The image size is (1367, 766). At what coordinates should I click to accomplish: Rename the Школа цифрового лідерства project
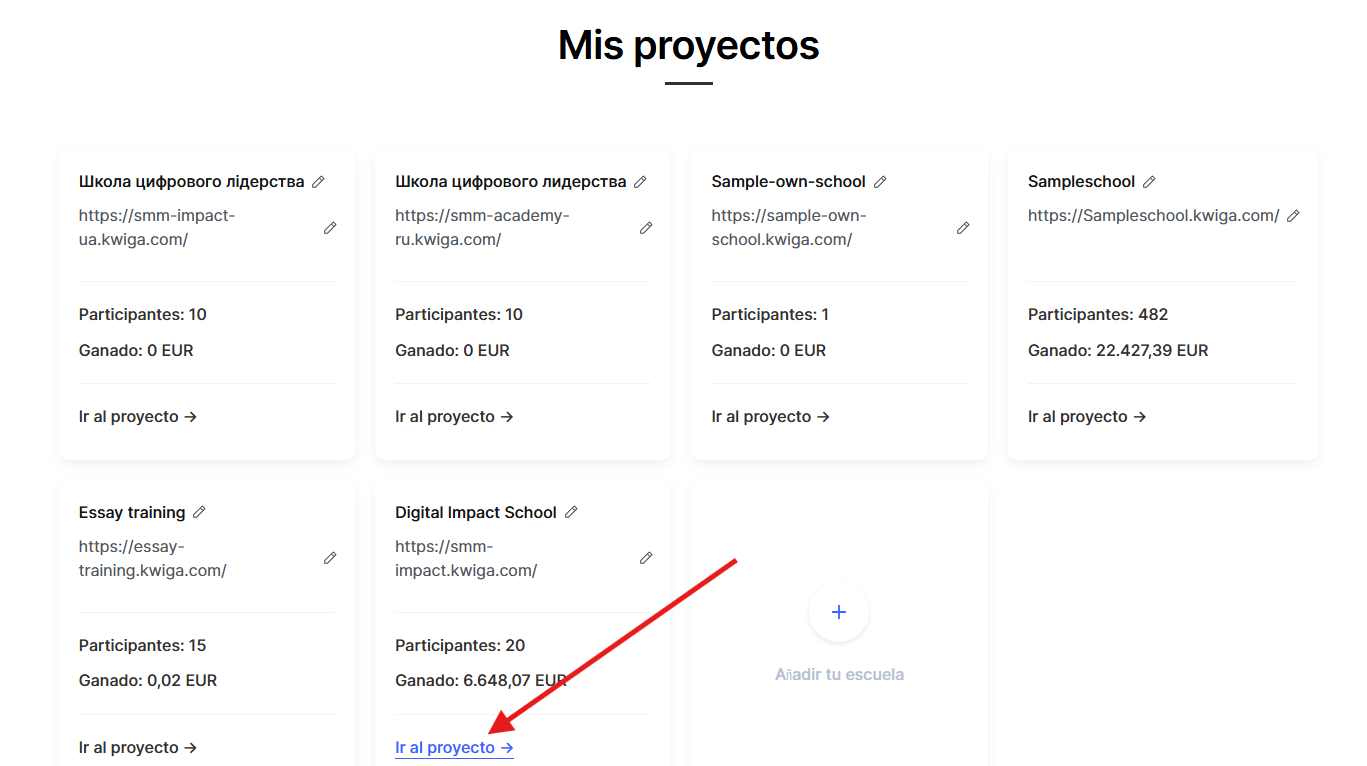point(318,182)
